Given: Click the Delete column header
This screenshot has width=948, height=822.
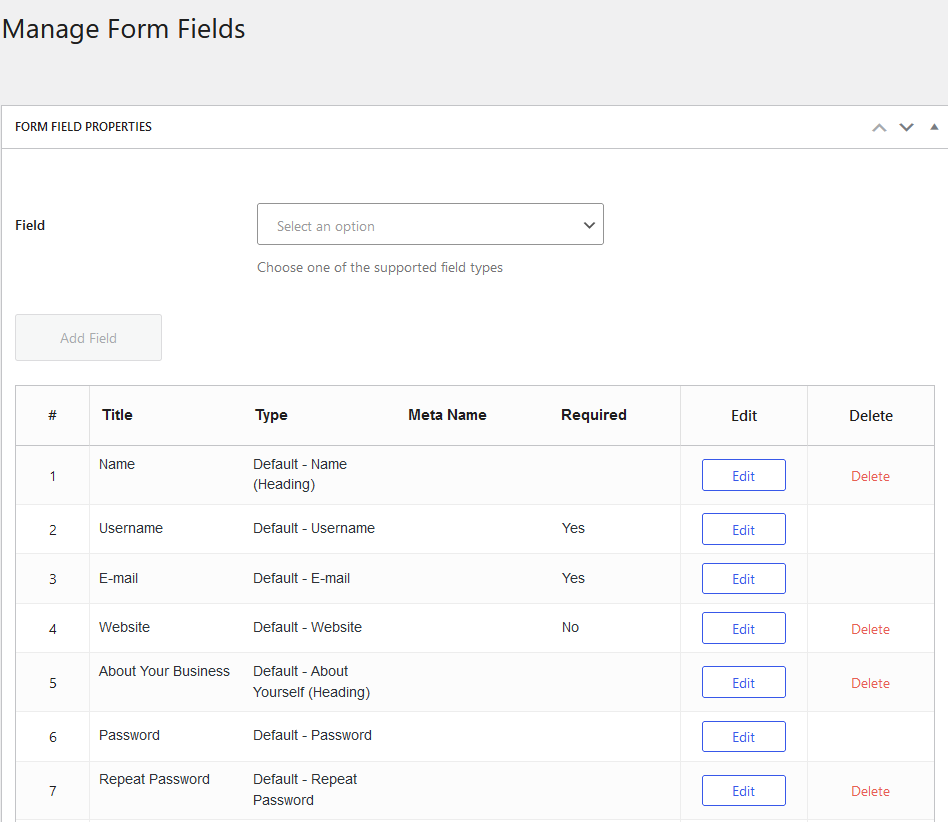Looking at the screenshot, I should pos(871,416).
